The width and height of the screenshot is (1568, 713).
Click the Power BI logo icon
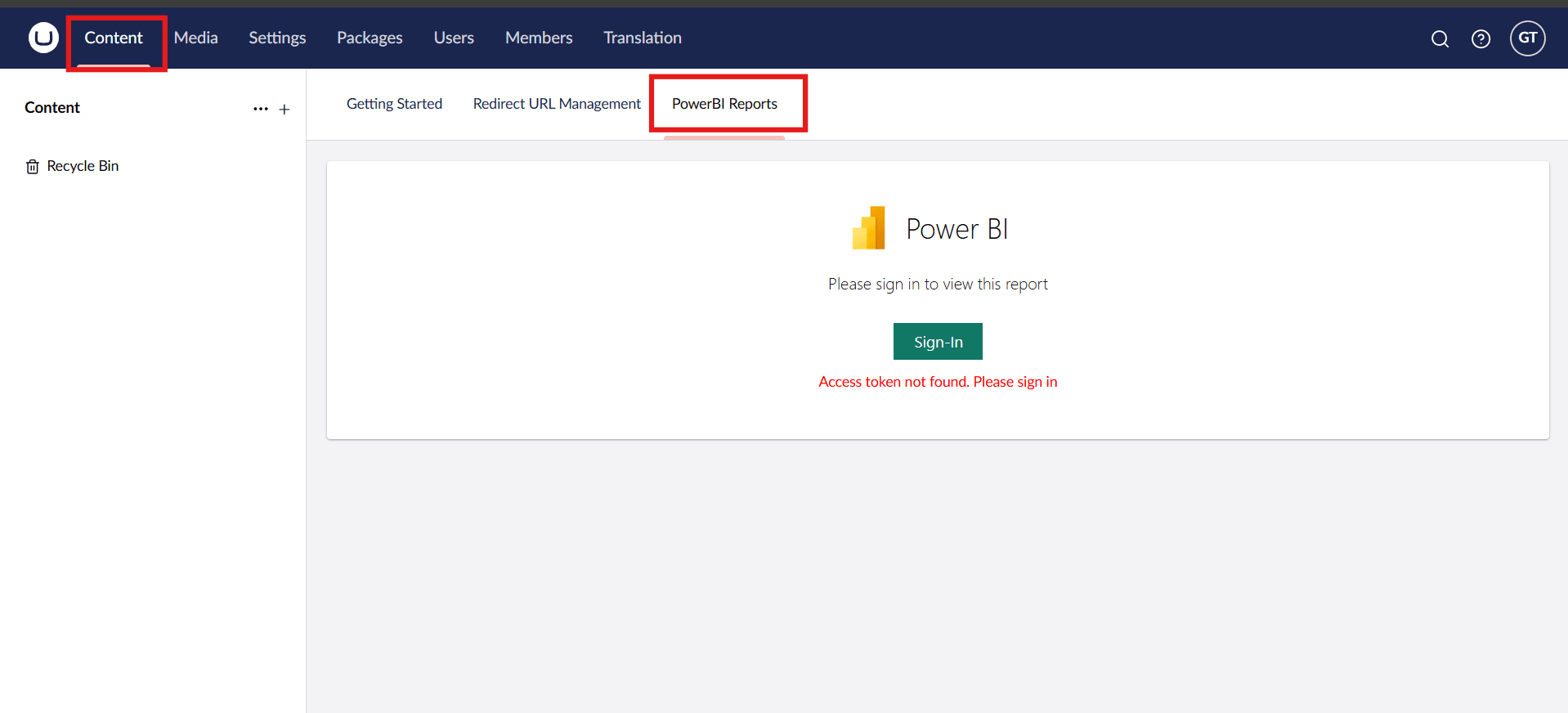(869, 228)
